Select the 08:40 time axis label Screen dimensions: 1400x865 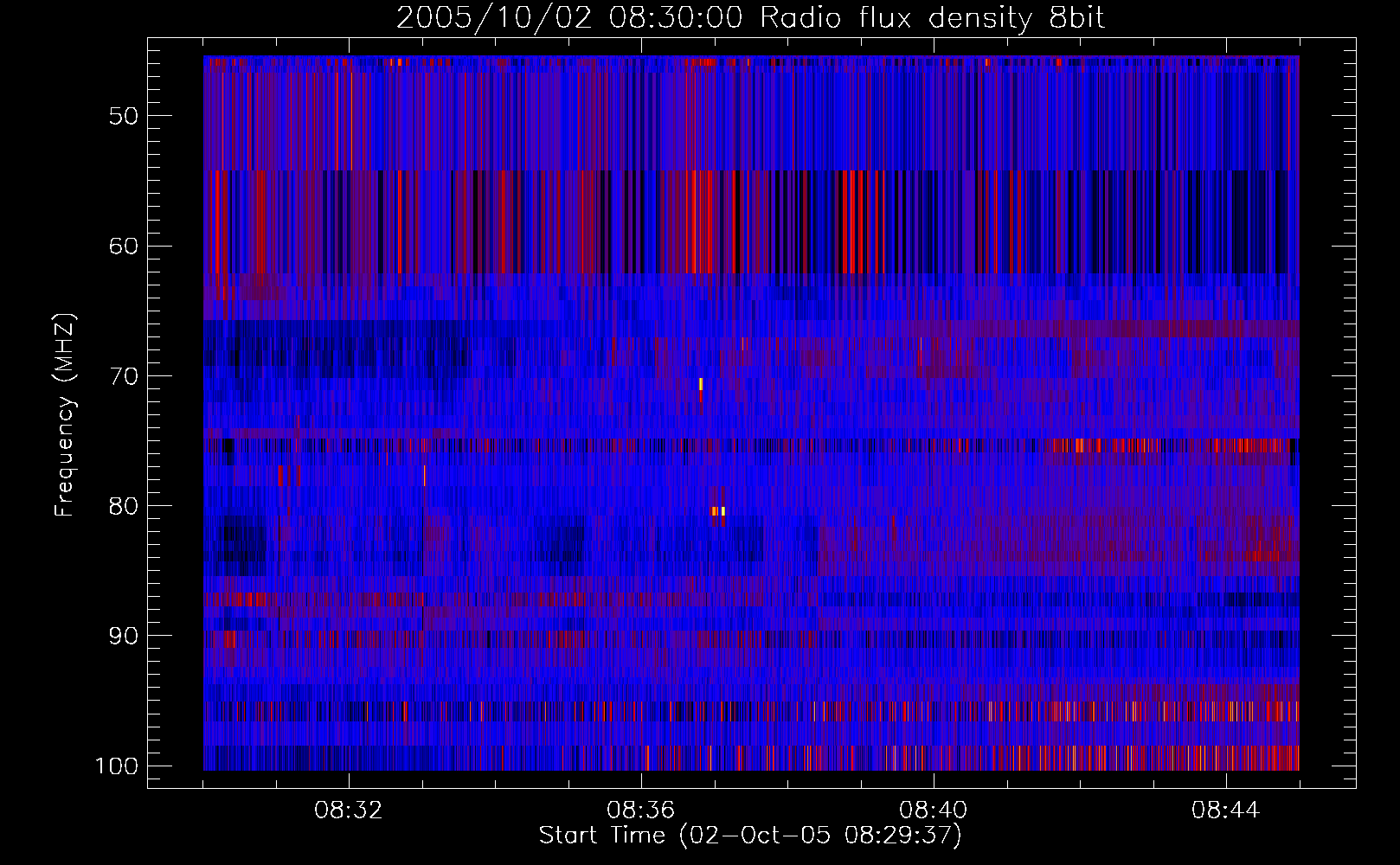coord(934,811)
